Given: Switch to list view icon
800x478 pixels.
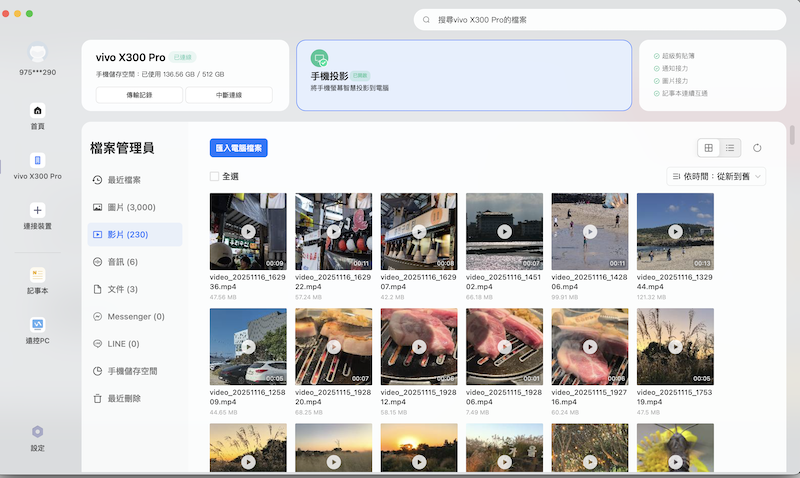Looking at the screenshot, I should click(731, 148).
